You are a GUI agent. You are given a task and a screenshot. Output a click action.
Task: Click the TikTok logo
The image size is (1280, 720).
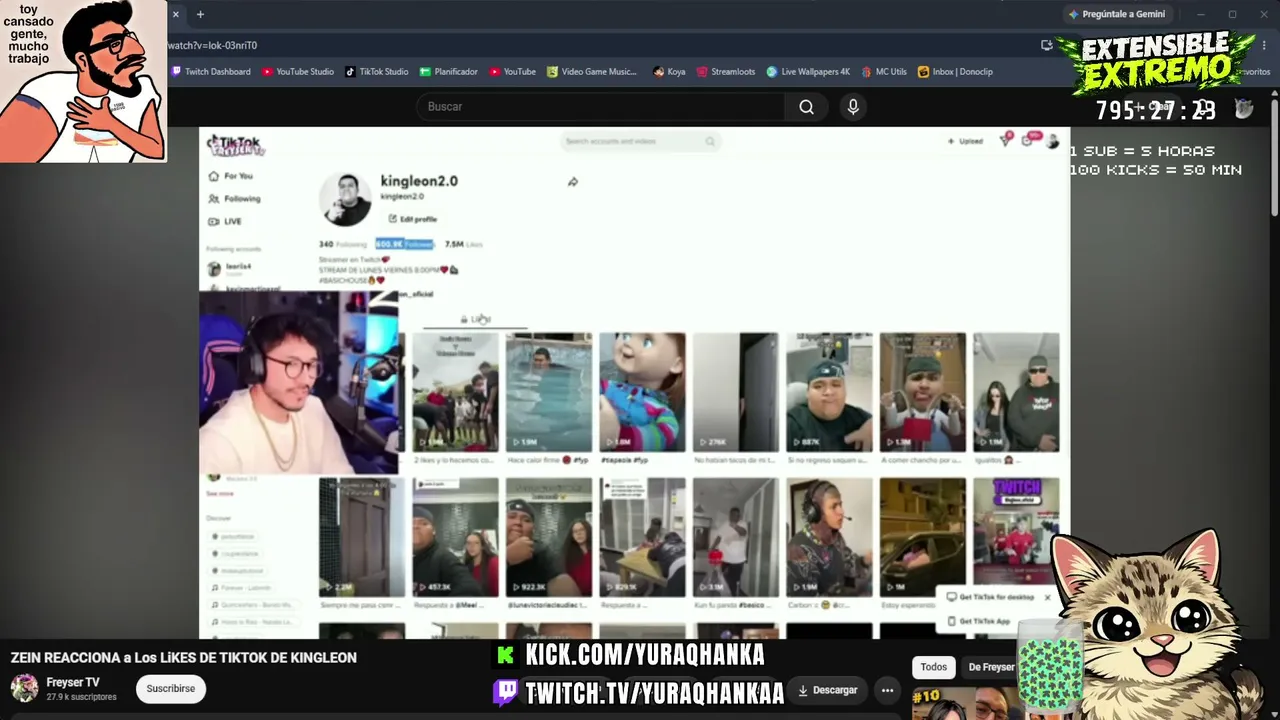coord(236,146)
